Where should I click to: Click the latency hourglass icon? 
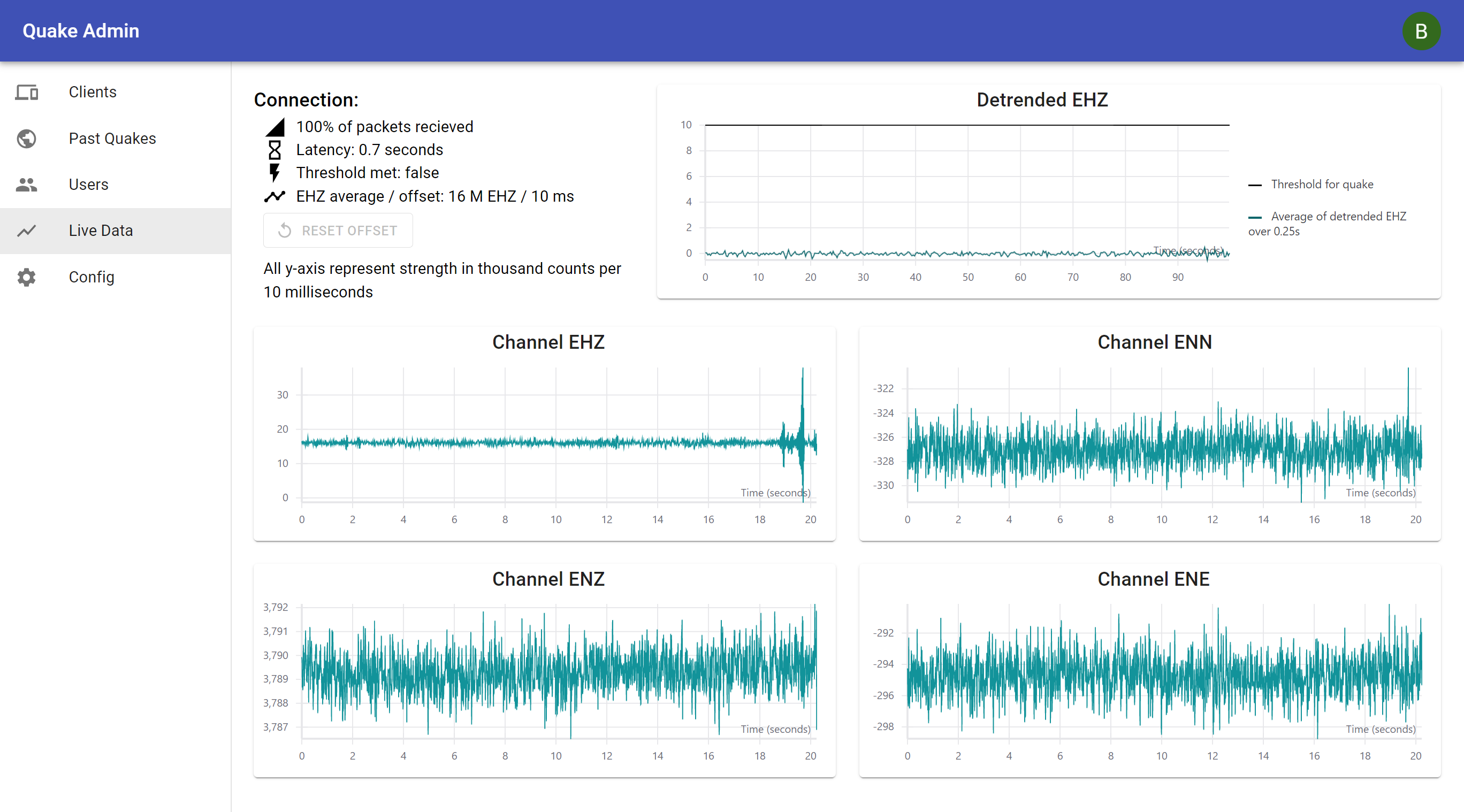coord(274,150)
